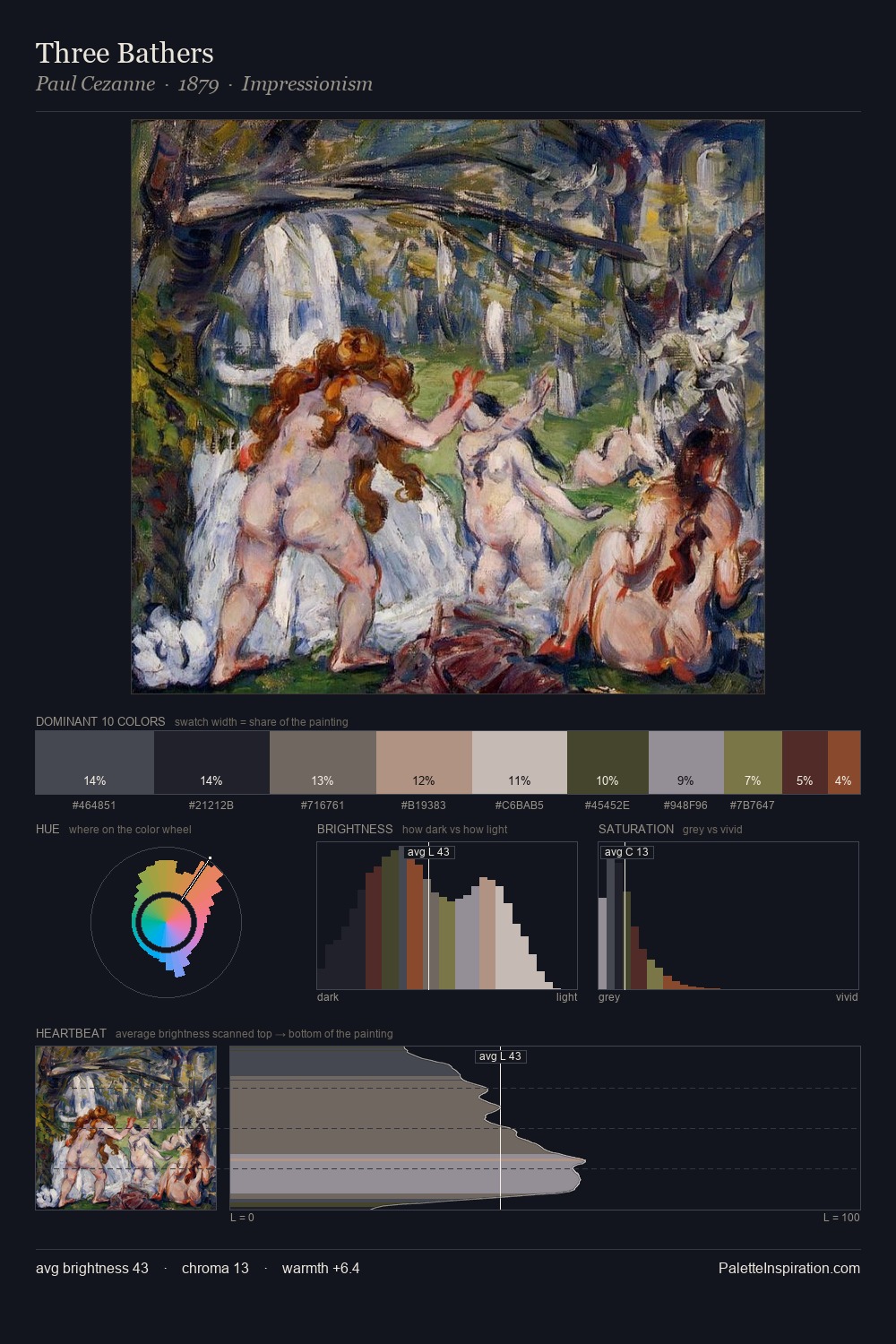Click the avg L 43 heartbeat marker
The image size is (896, 1344).
[500, 1056]
